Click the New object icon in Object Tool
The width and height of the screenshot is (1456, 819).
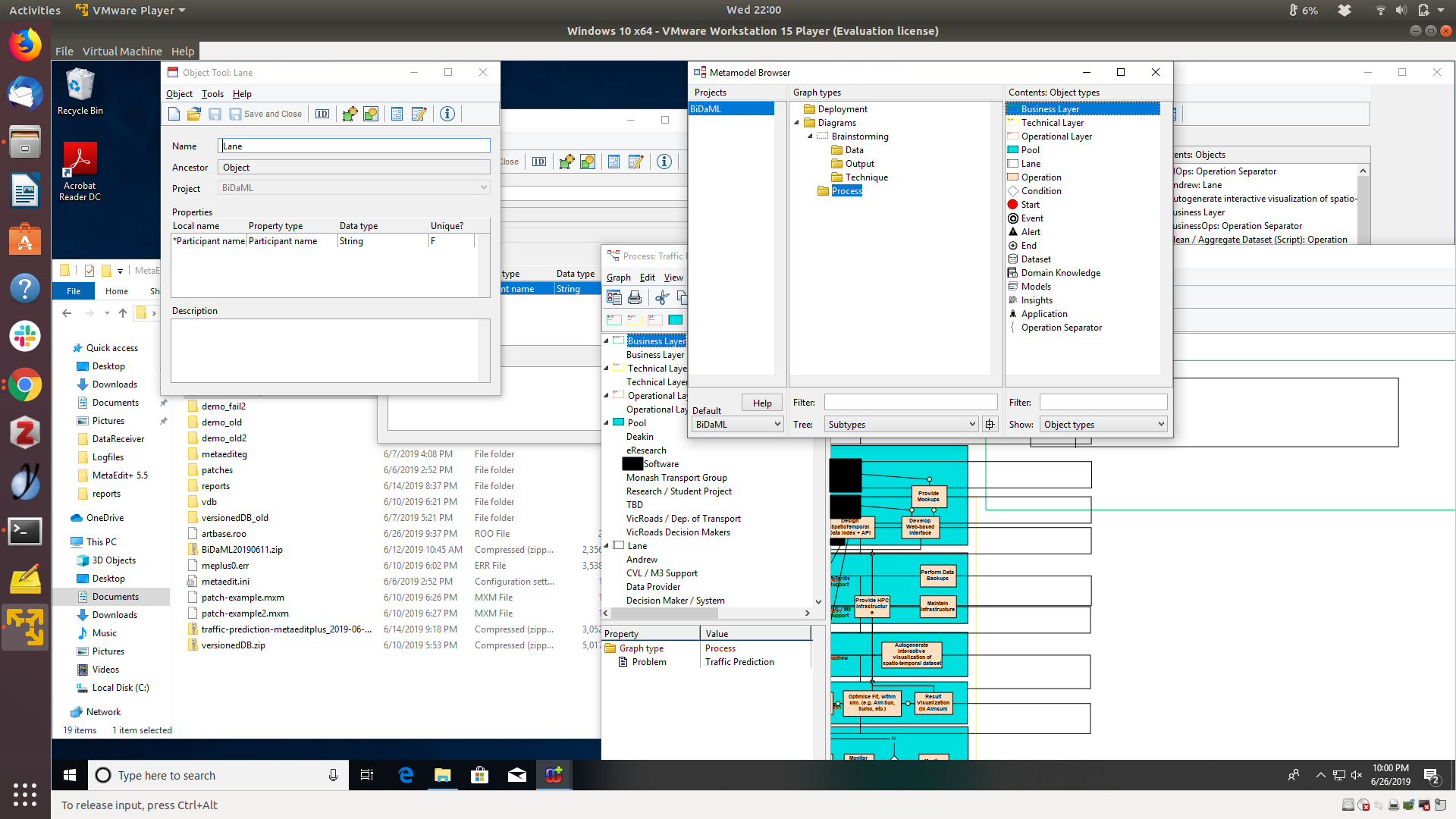pos(174,114)
